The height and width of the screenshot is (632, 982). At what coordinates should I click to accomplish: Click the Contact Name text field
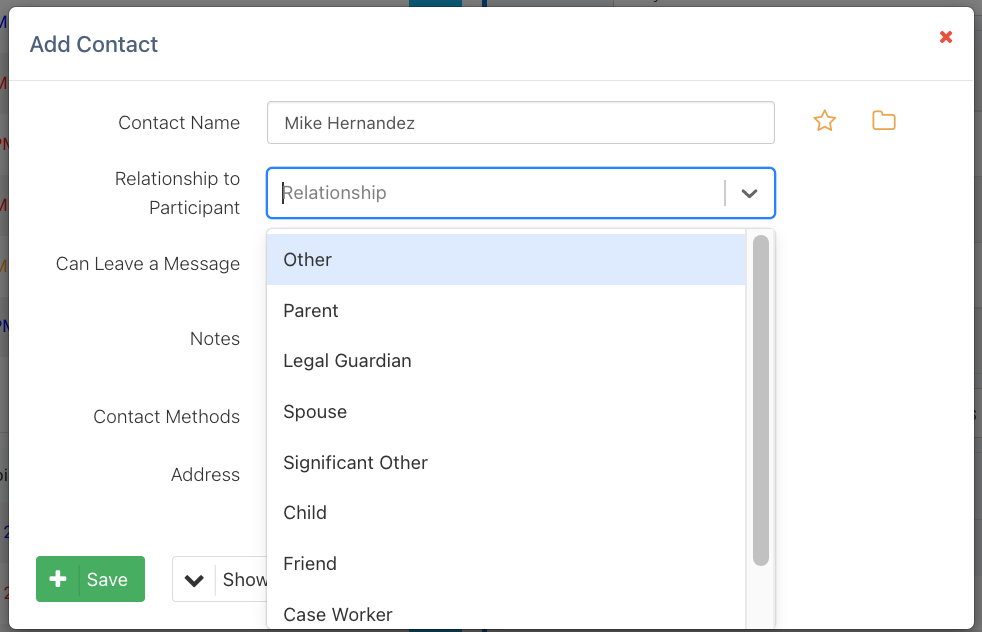pos(520,123)
